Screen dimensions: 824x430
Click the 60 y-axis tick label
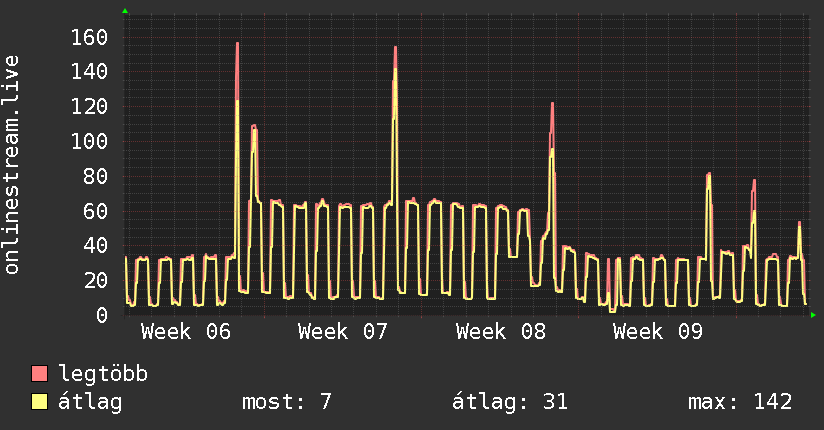coord(96,211)
